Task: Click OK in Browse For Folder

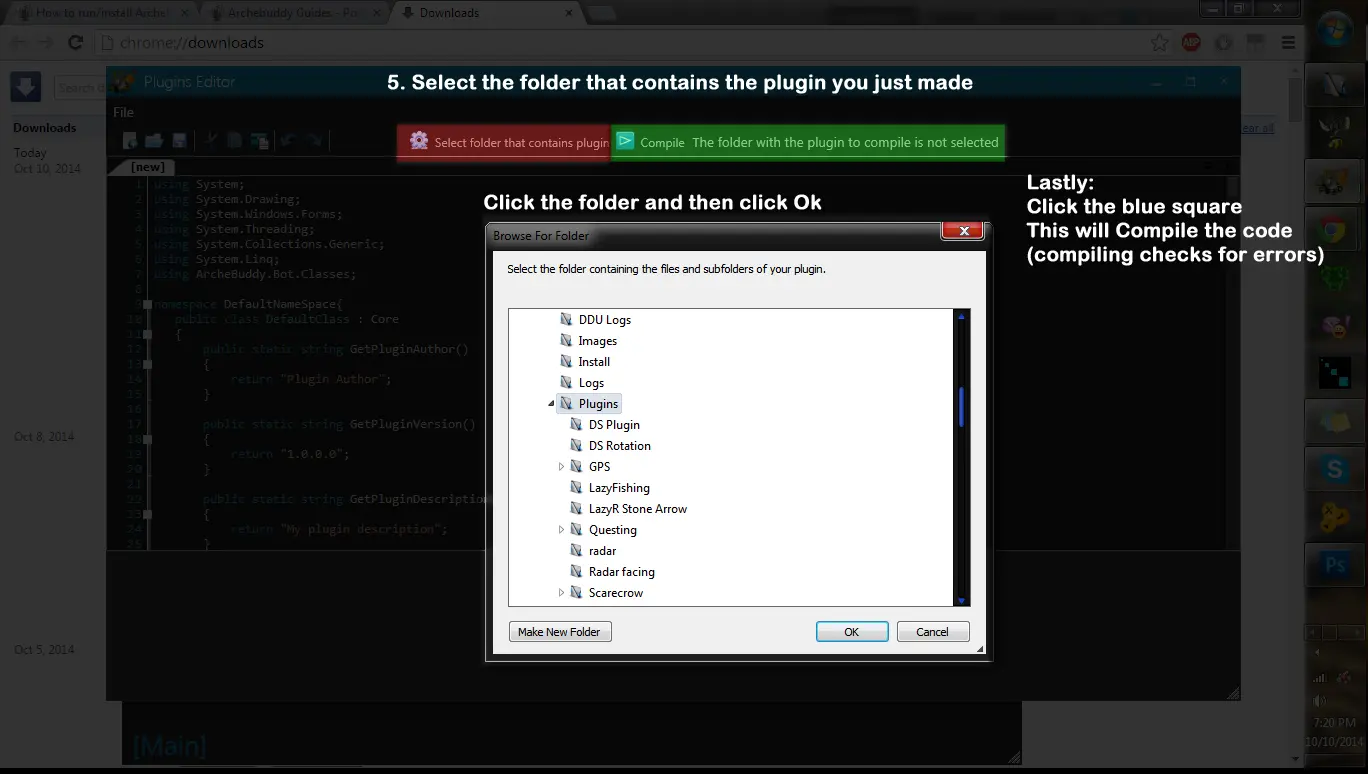Action: pos(851,632)
